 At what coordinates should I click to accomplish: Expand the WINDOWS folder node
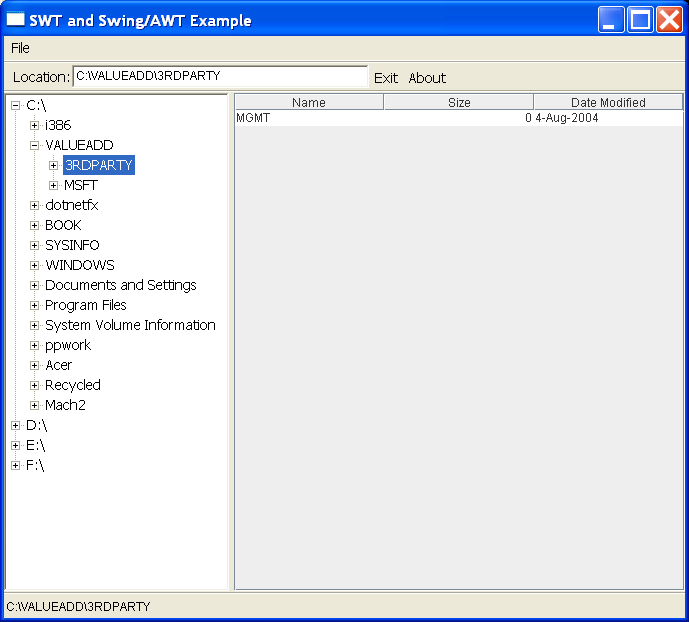[34, 265]
